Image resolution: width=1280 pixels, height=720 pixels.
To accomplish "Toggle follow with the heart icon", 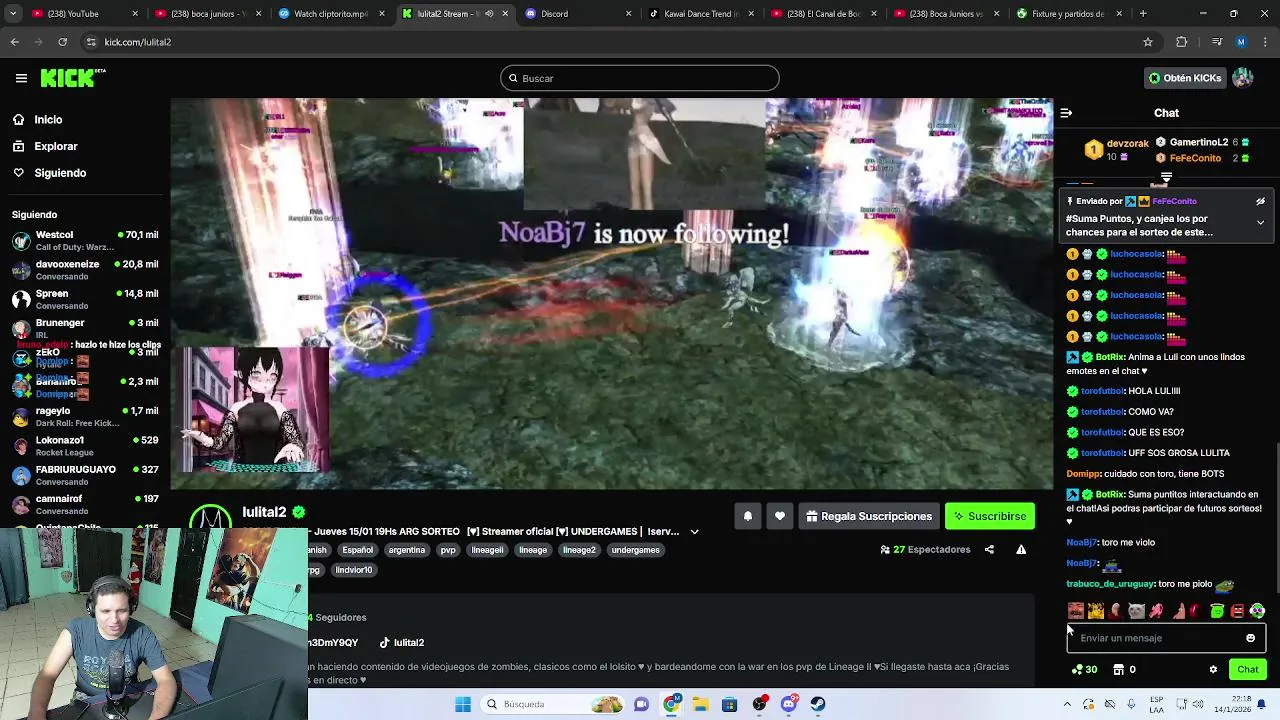I will click(x=780, y=516).
